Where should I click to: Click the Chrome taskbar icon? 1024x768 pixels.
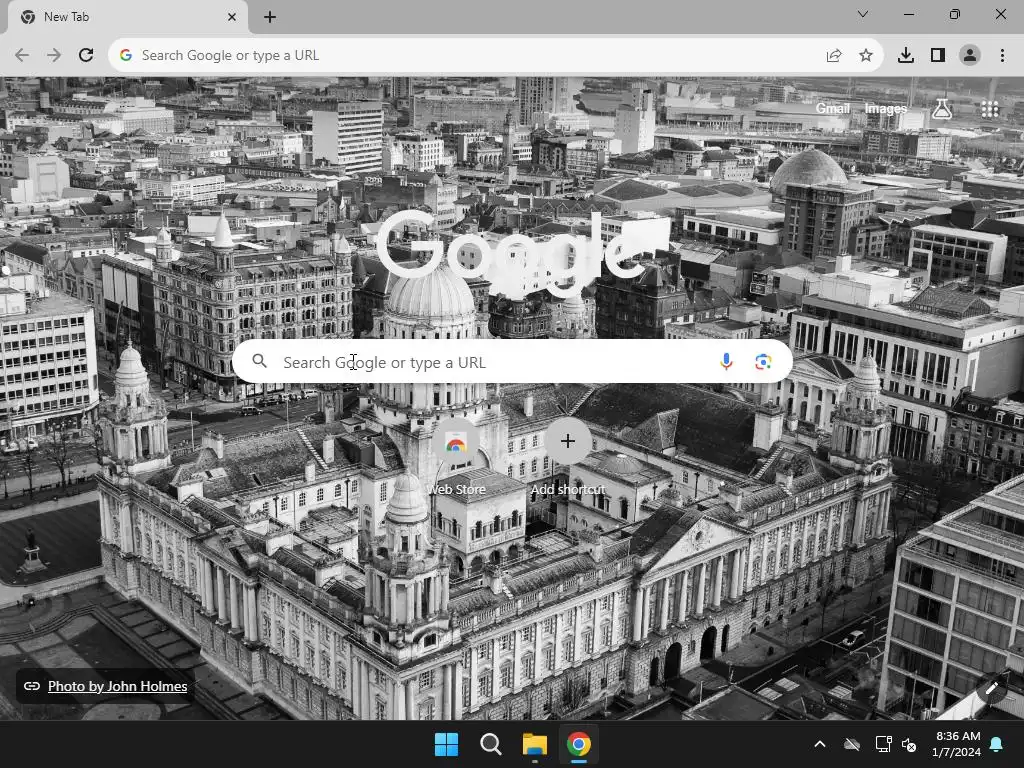[x=579, y=744]
